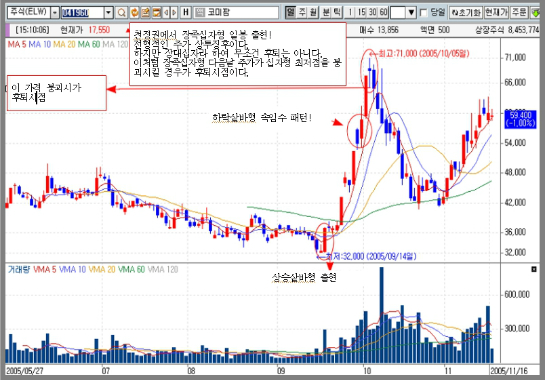Viewport: 545px width, 380px height.
Task: Click the stock code input field 041960
Action: [x=82, y=13]
